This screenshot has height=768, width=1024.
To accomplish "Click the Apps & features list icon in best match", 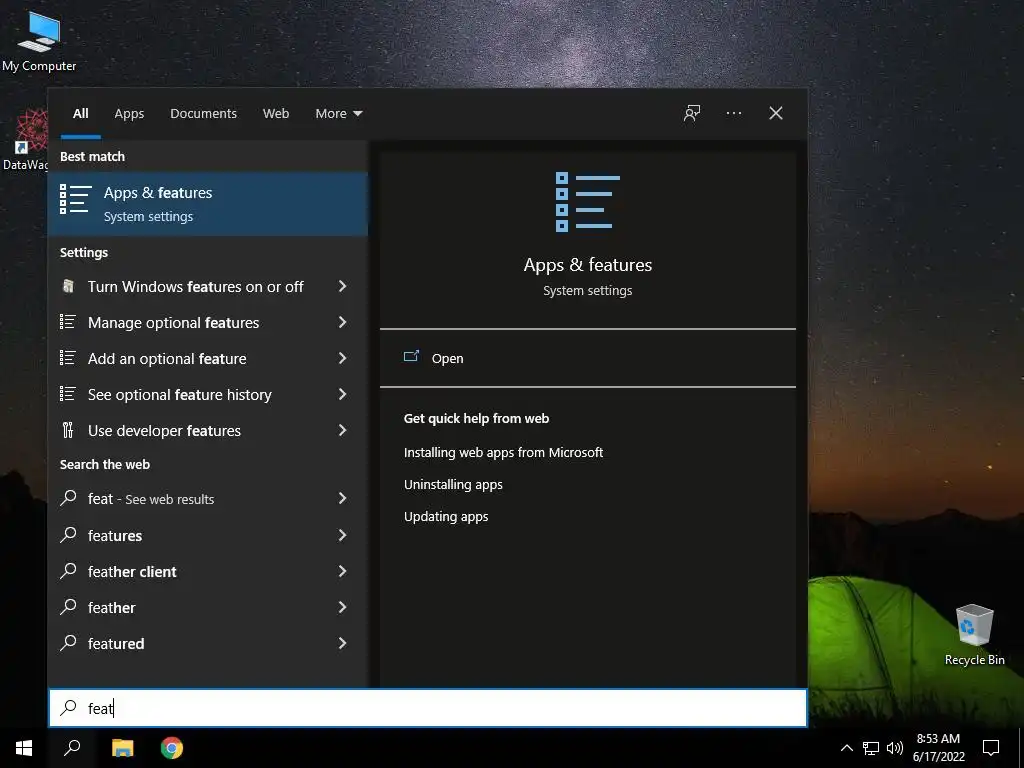I will [x=74, y=199].
